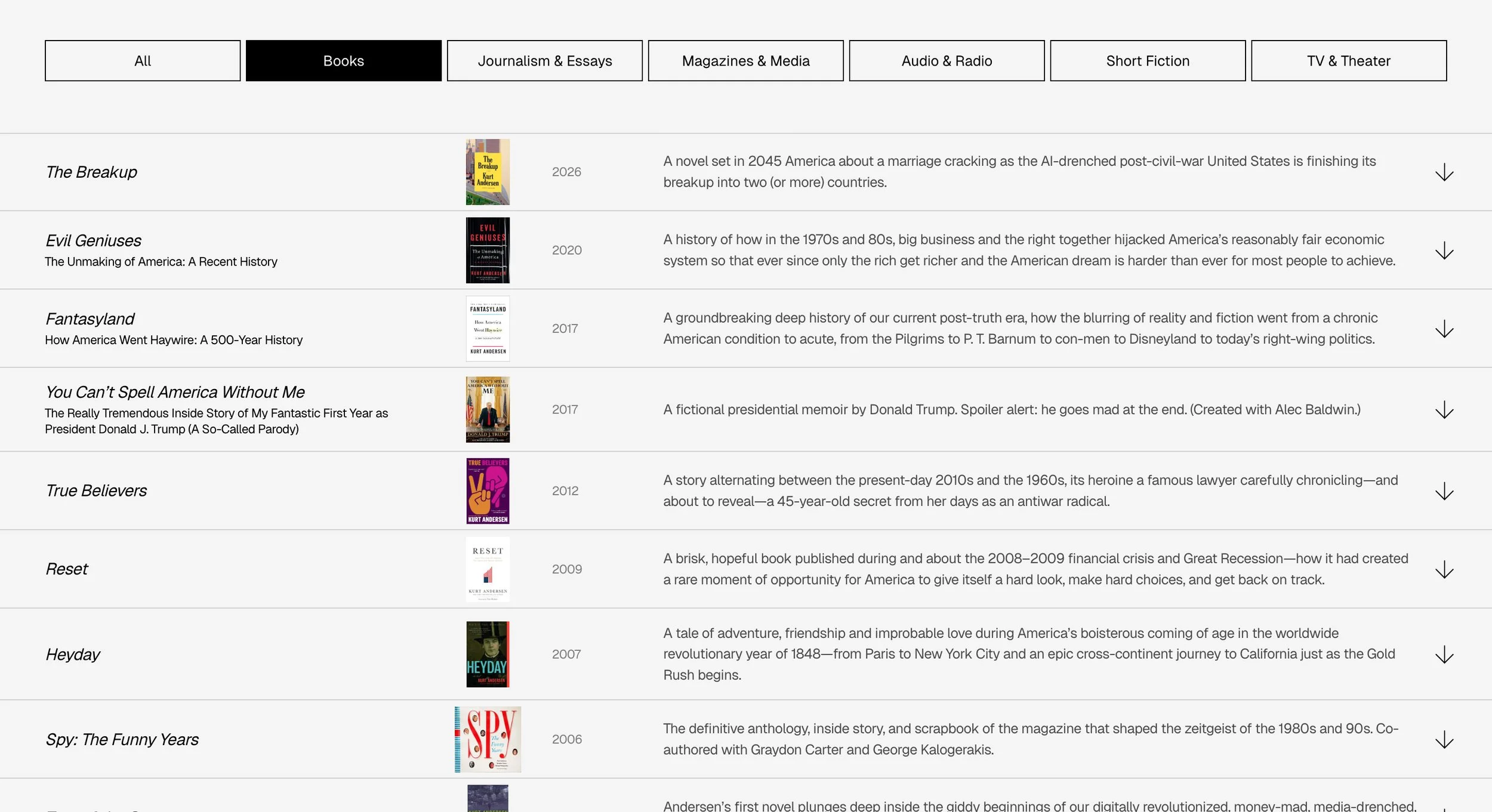
Task: Expand the Heyday row arrow
Action: pyautogui.click(x=1444, y=654)
